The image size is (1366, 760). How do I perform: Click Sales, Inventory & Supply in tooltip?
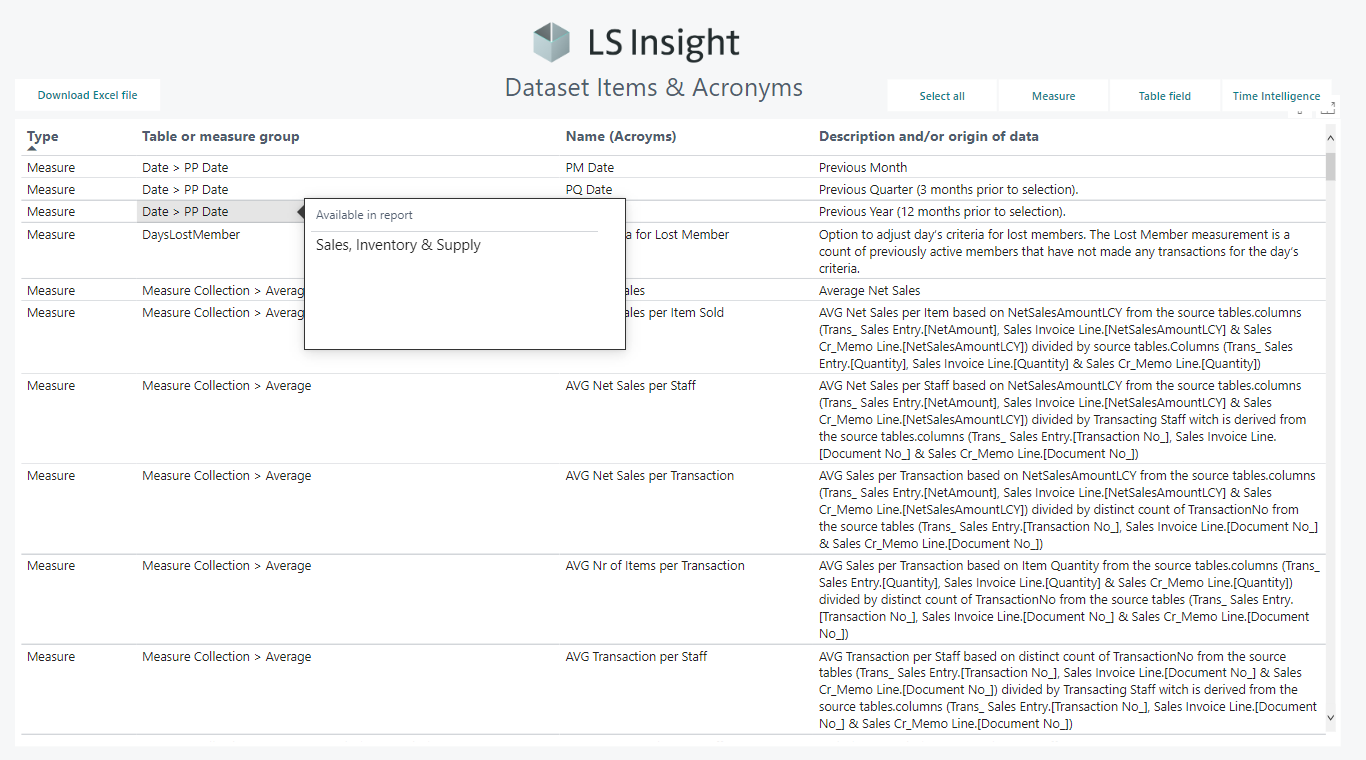point(398,245)
